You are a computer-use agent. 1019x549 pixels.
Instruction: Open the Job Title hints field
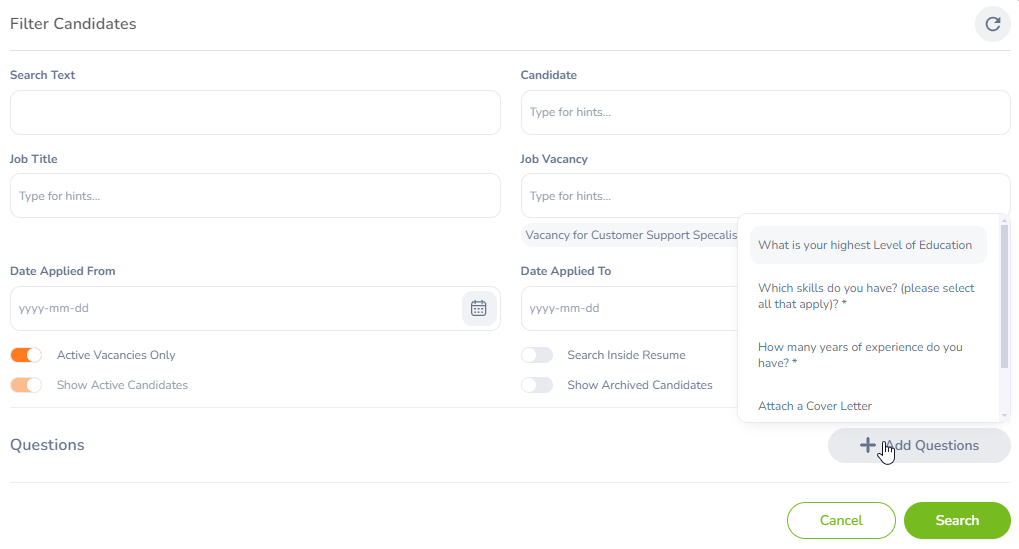pyautogui.click(x=255, y=196)
